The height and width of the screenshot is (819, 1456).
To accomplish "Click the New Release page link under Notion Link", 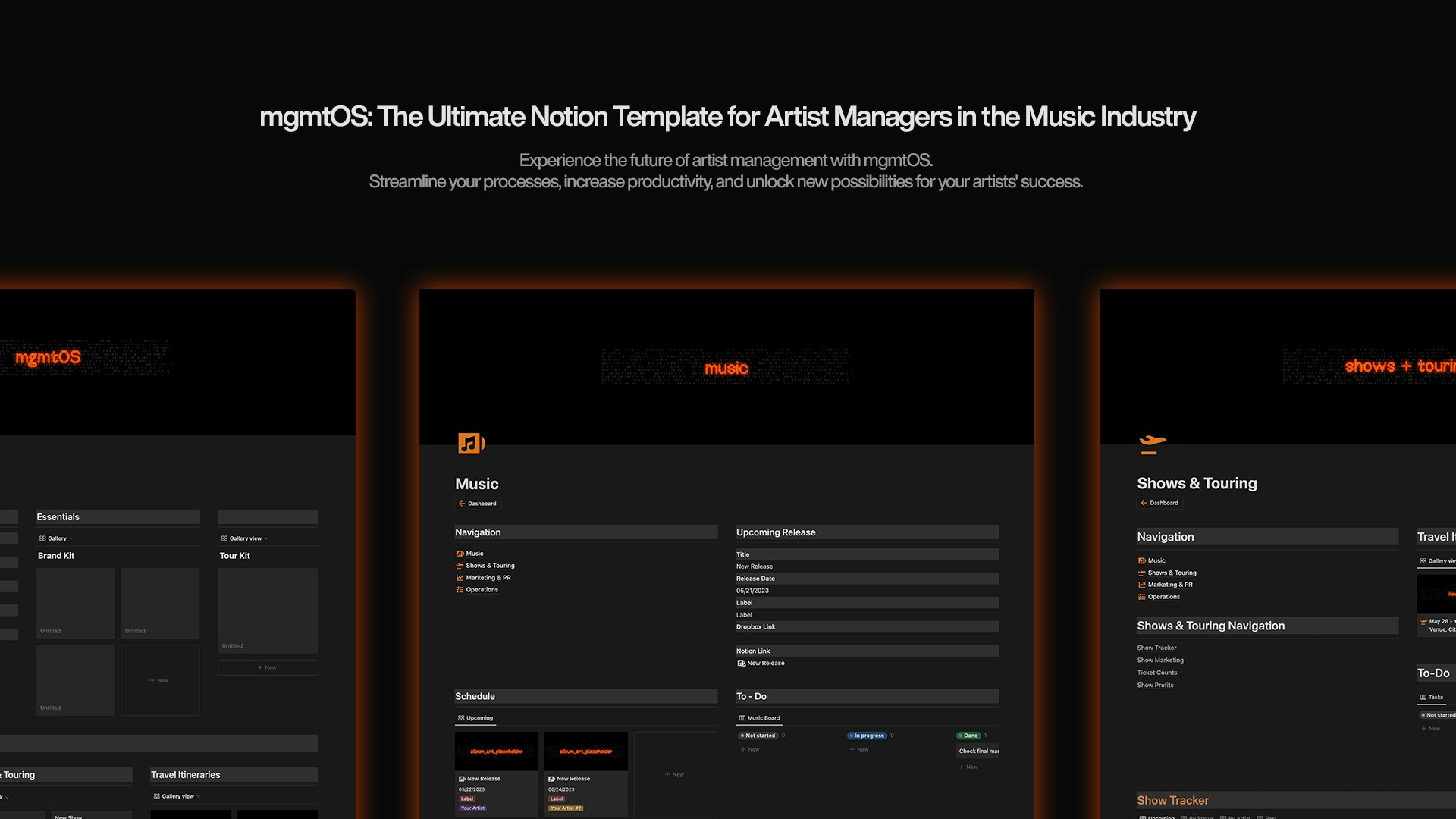I will [x=761, y=664].
